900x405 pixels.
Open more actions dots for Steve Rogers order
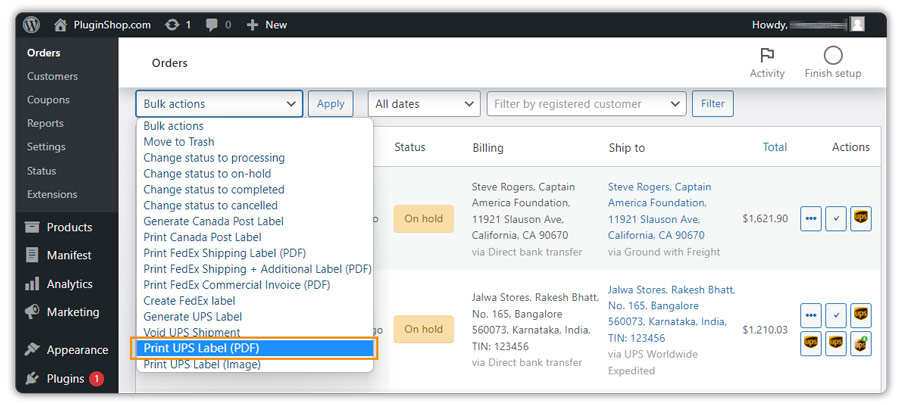810,219
